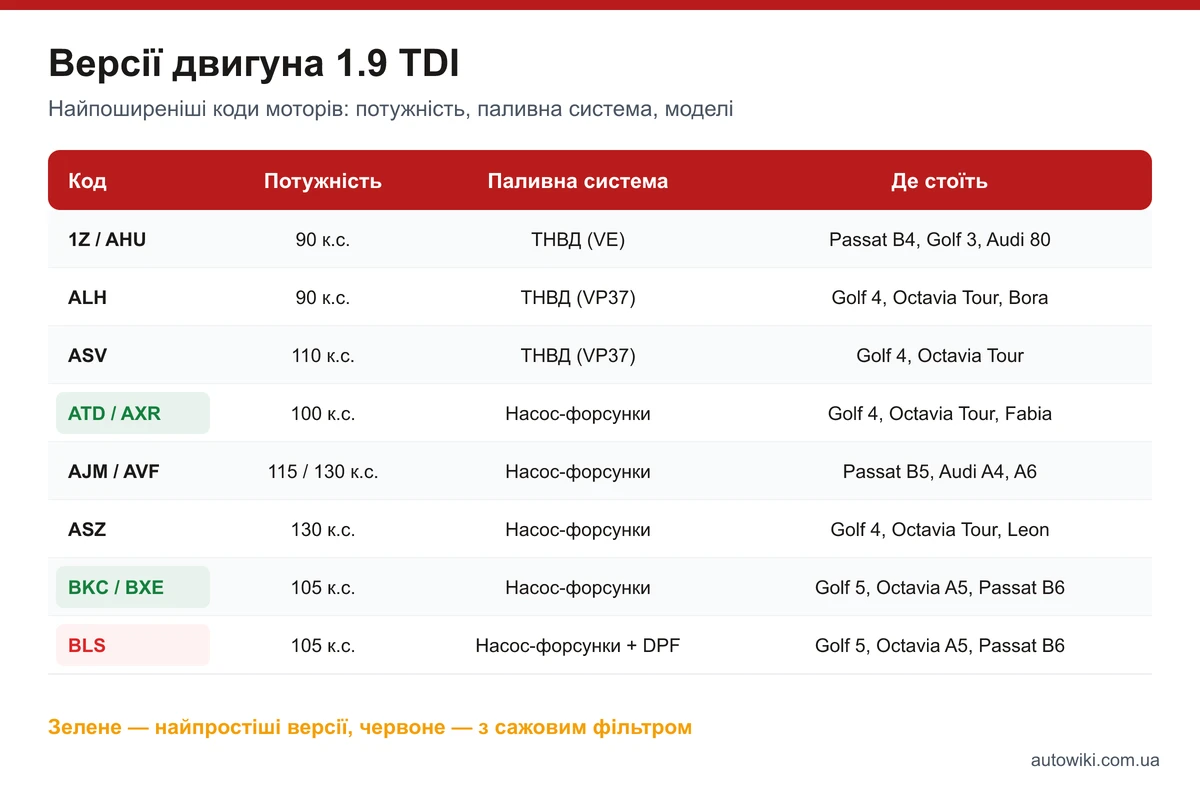
Task: Click the subtitle starting 'Найпоширеніші коди моторів'
Action: 391,109
